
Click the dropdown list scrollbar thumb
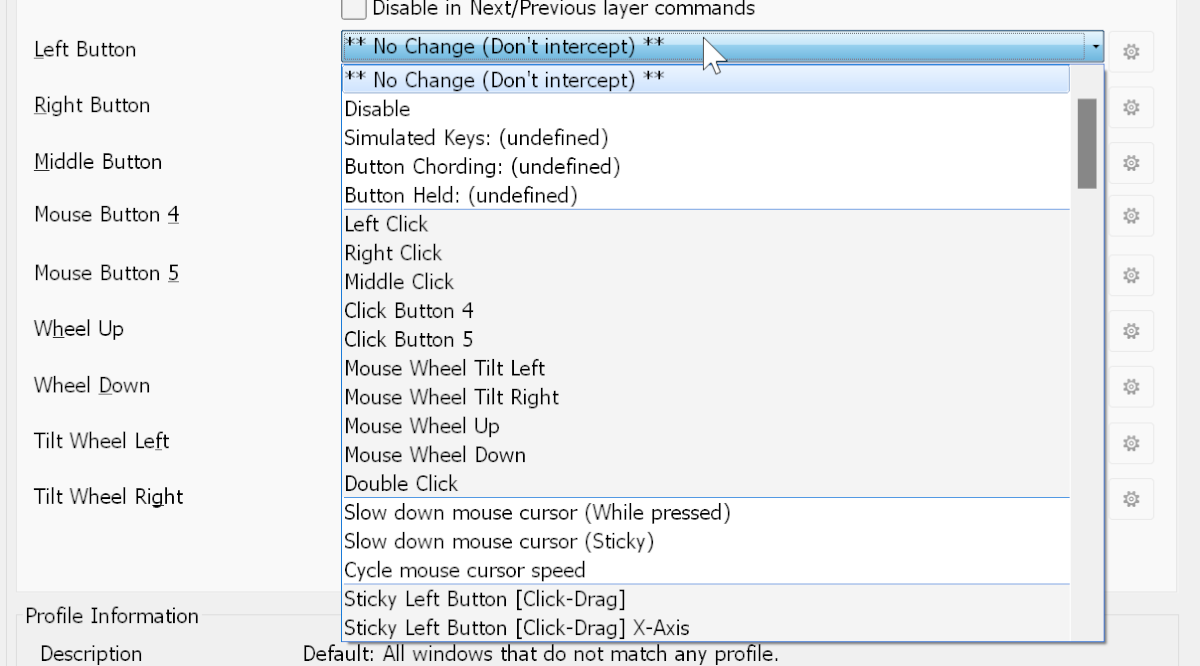1087,143
